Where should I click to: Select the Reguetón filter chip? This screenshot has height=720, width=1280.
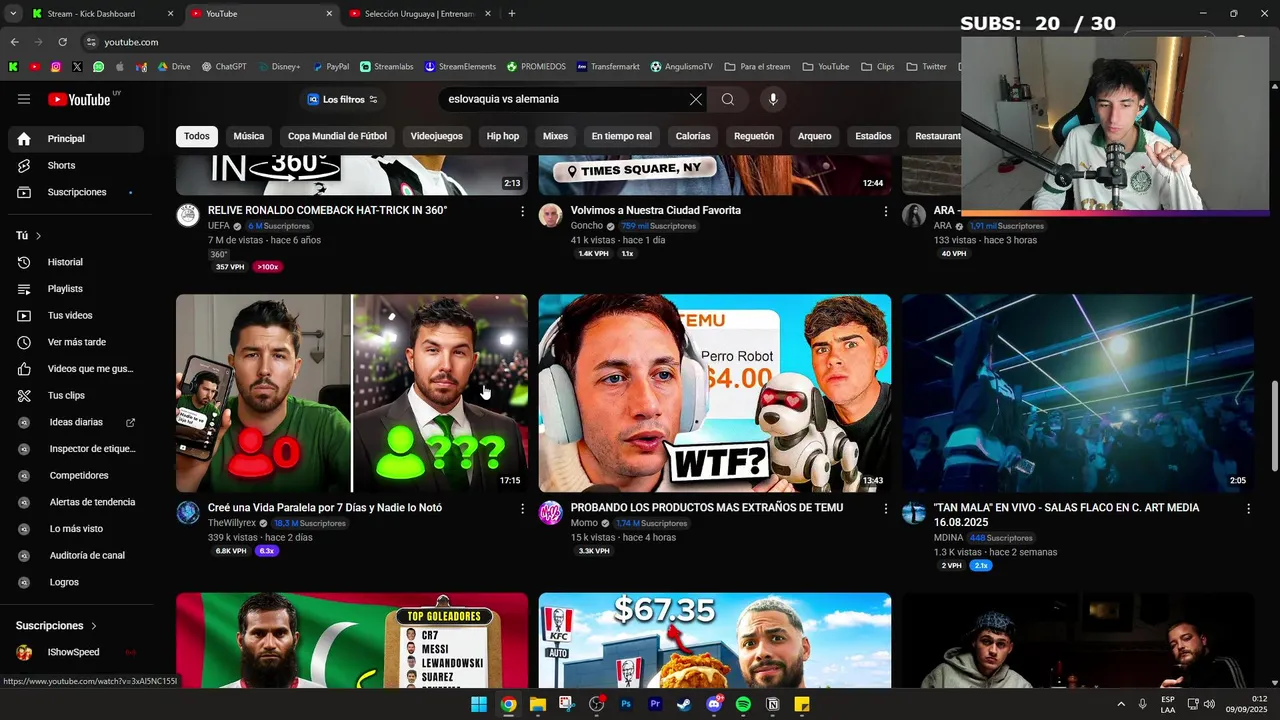click(x=754, y=136)
